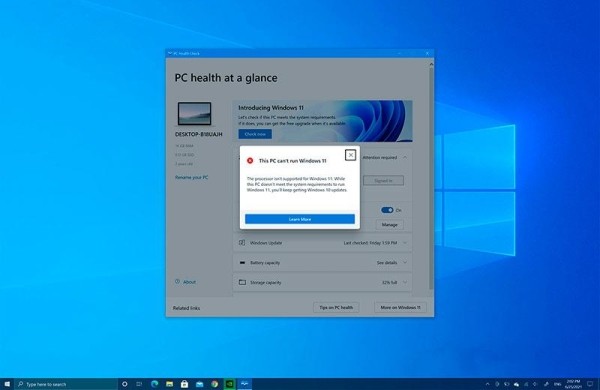The width and height of the screenshot is (600, 390).
Task: Click the About info icon
Action: click(x=177, y=282)
